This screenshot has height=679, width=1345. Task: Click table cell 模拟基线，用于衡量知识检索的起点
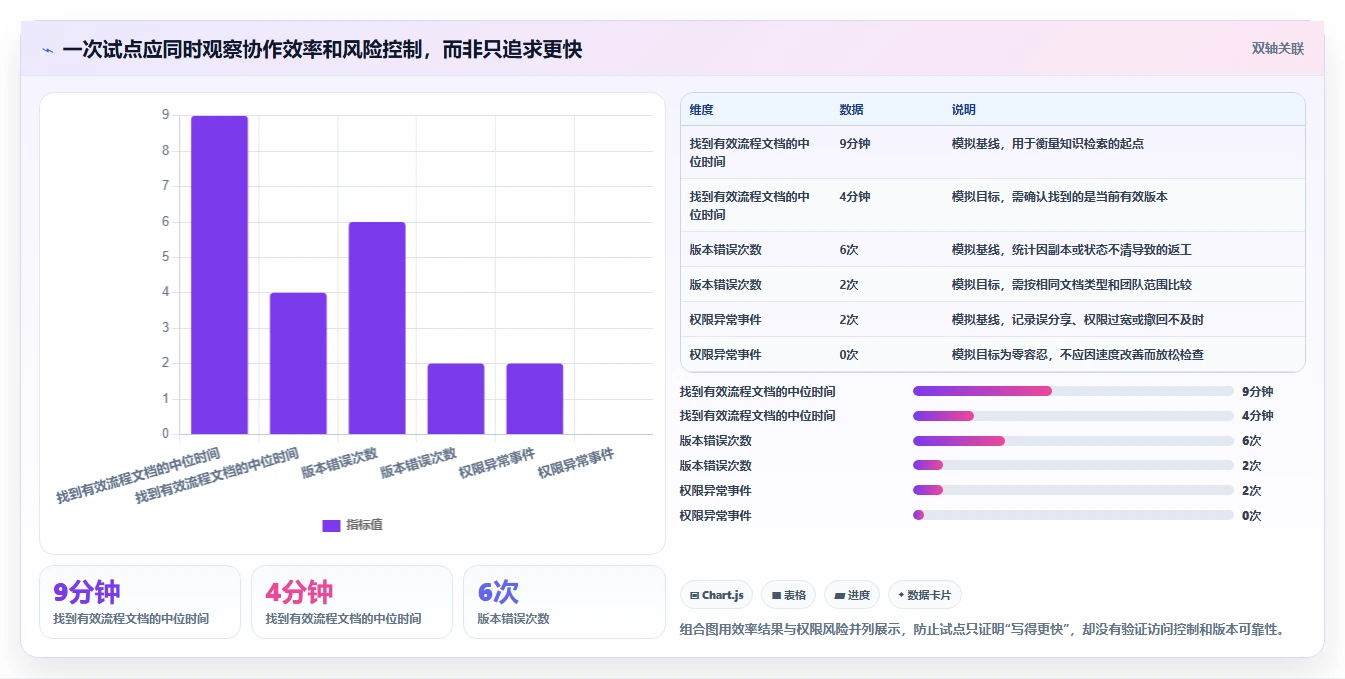point(1048,144)
